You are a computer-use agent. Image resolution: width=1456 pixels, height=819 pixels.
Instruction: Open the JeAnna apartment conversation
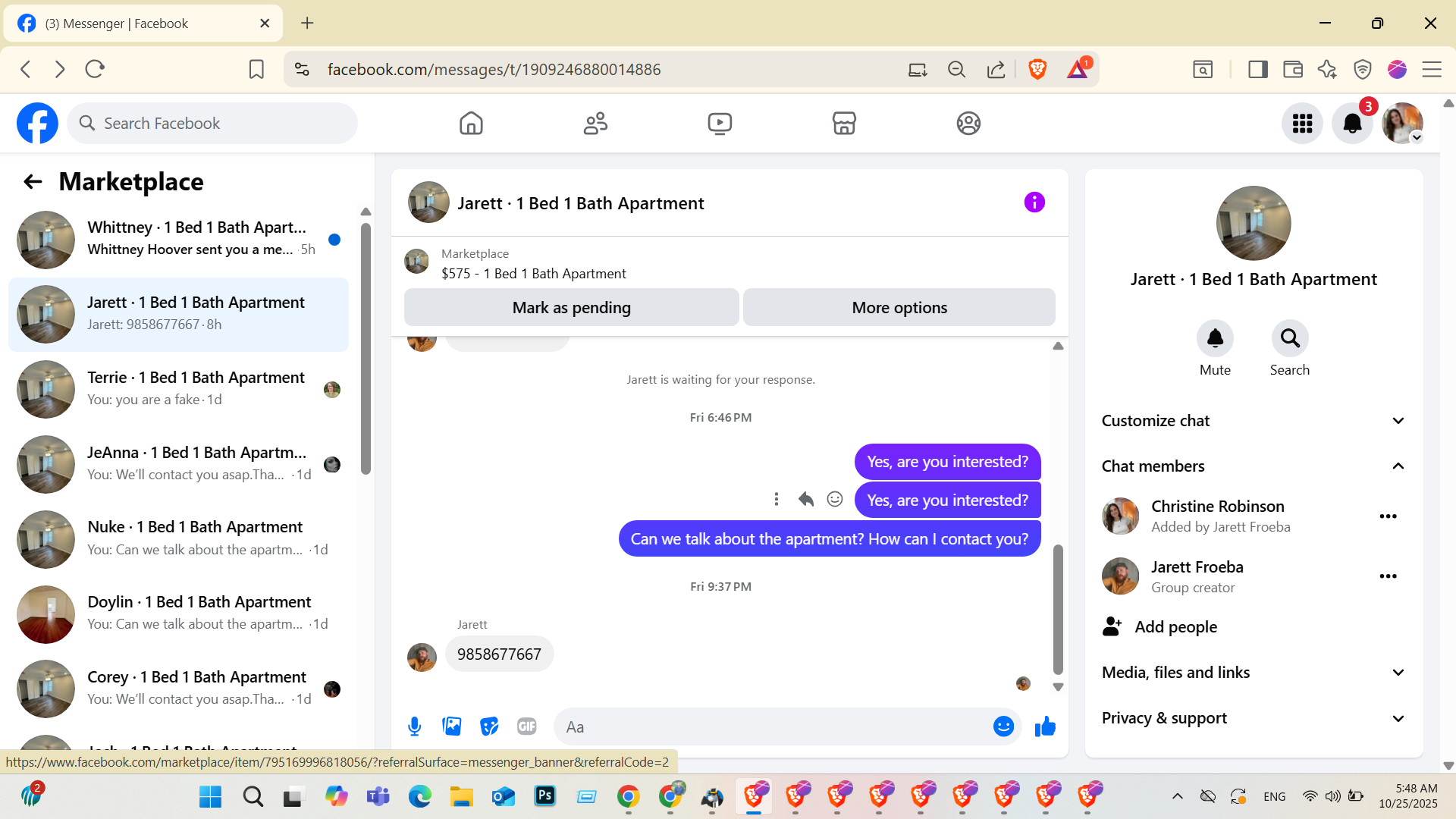[x=179, y=465]
